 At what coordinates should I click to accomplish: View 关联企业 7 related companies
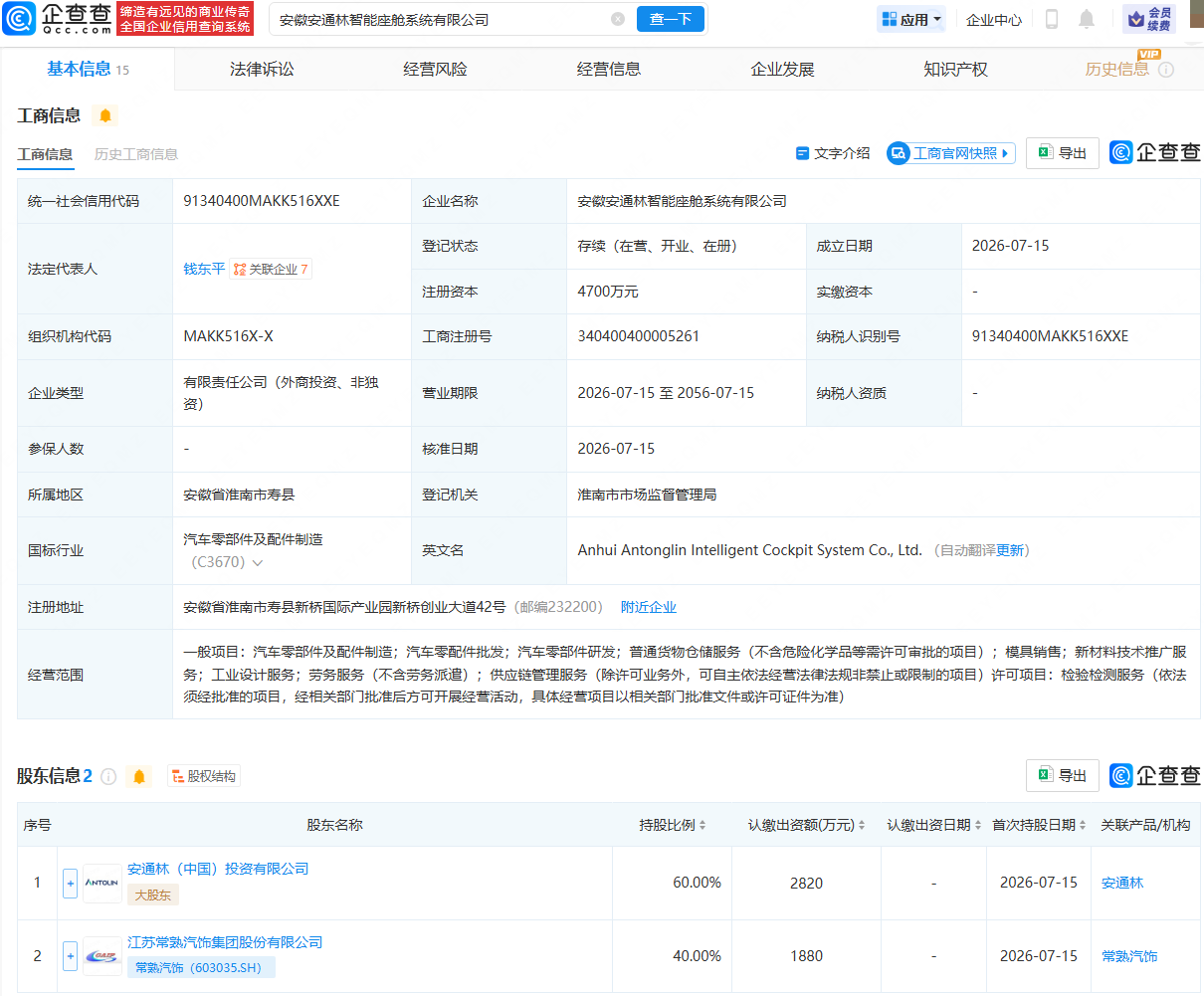pyautogui.click(x=271, y=269)
